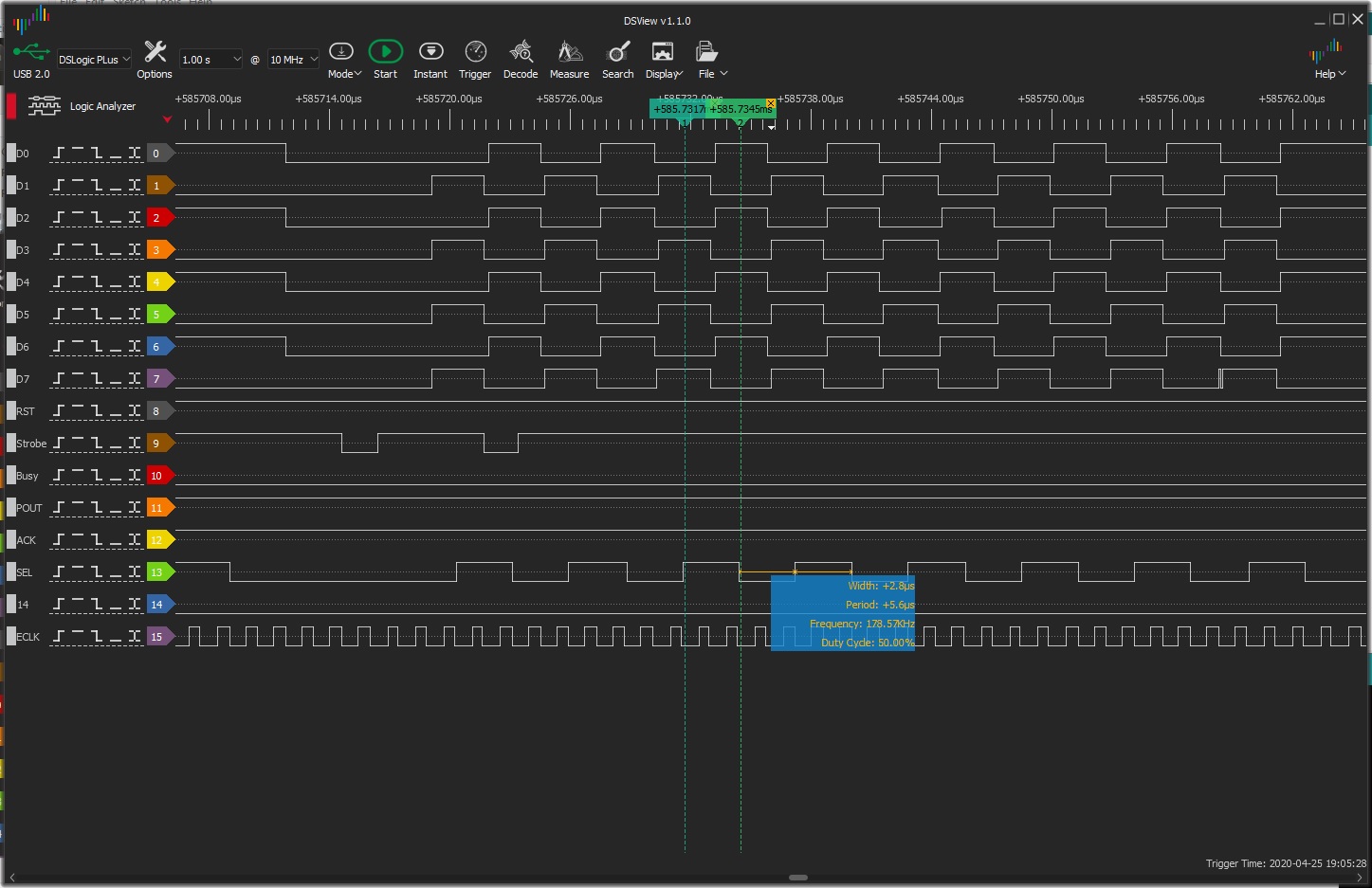Viewport: 1372px width, 888px height.
Task: Click the RST channel name
Action: [26, 411]
